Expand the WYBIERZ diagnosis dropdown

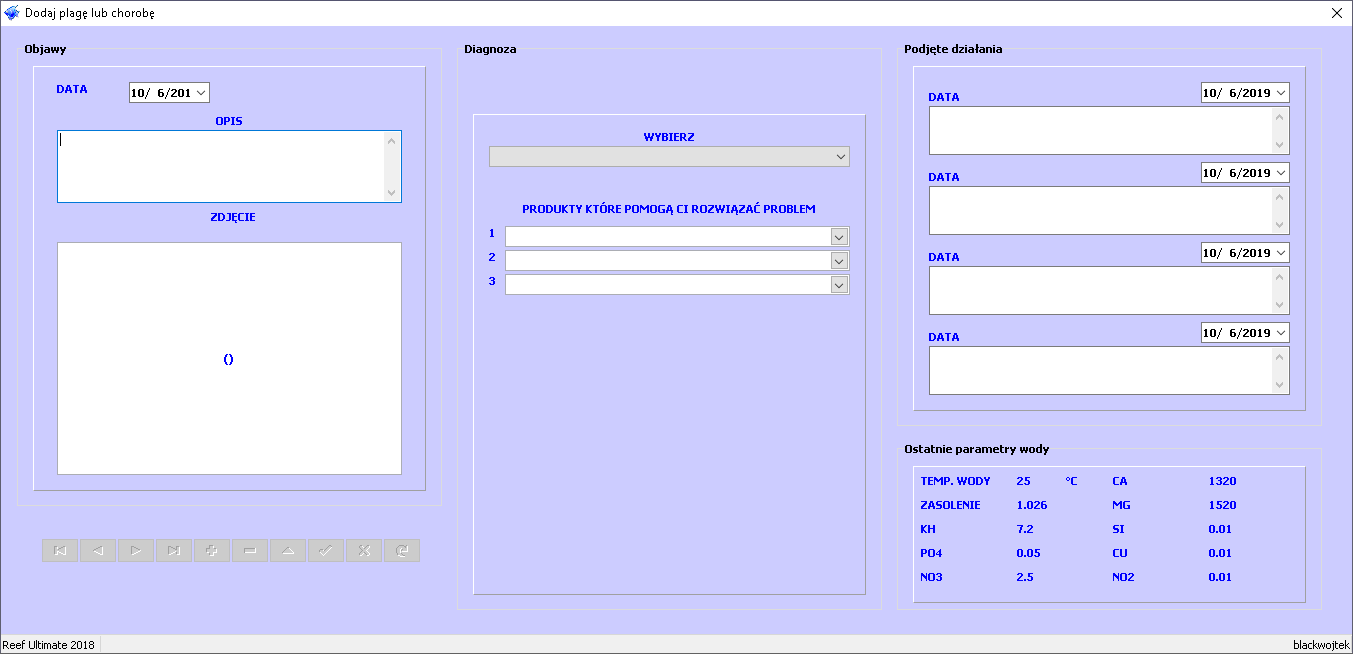pyautogui.click(x=839, y=157)
